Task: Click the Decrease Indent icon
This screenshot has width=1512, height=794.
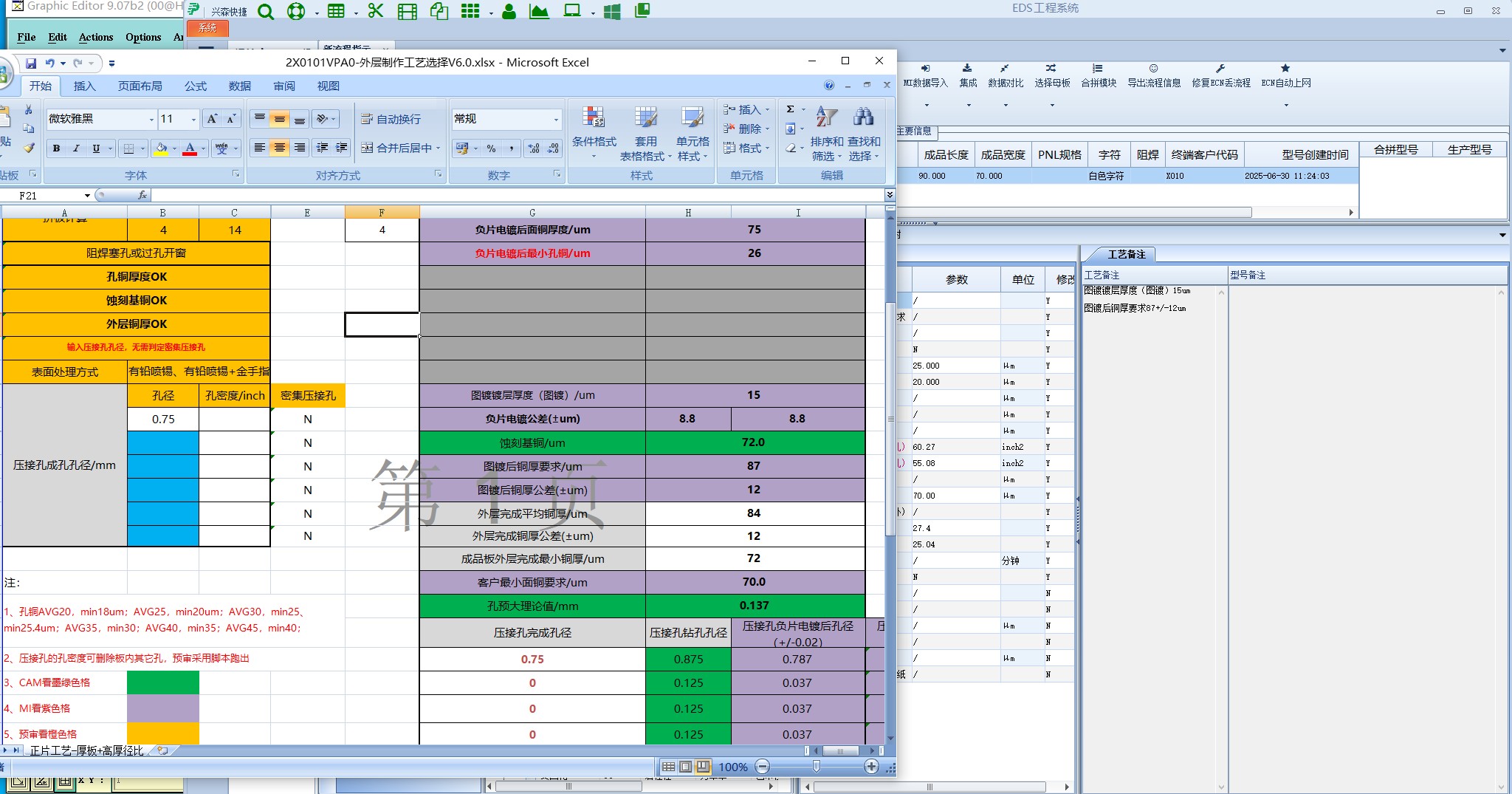Action: 323,148
